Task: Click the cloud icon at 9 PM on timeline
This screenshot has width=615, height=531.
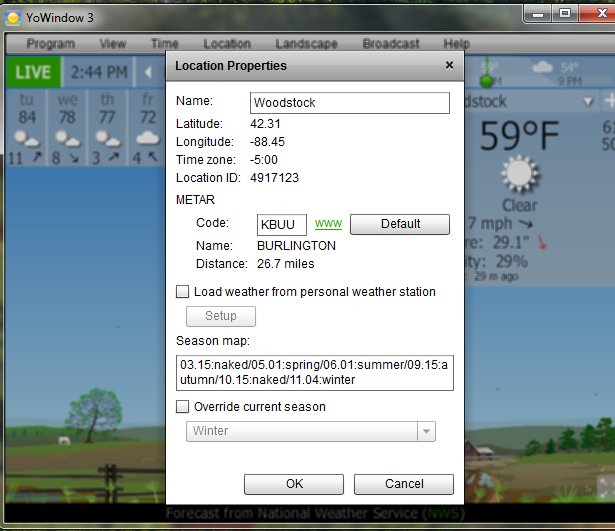Action: (542, 67)
